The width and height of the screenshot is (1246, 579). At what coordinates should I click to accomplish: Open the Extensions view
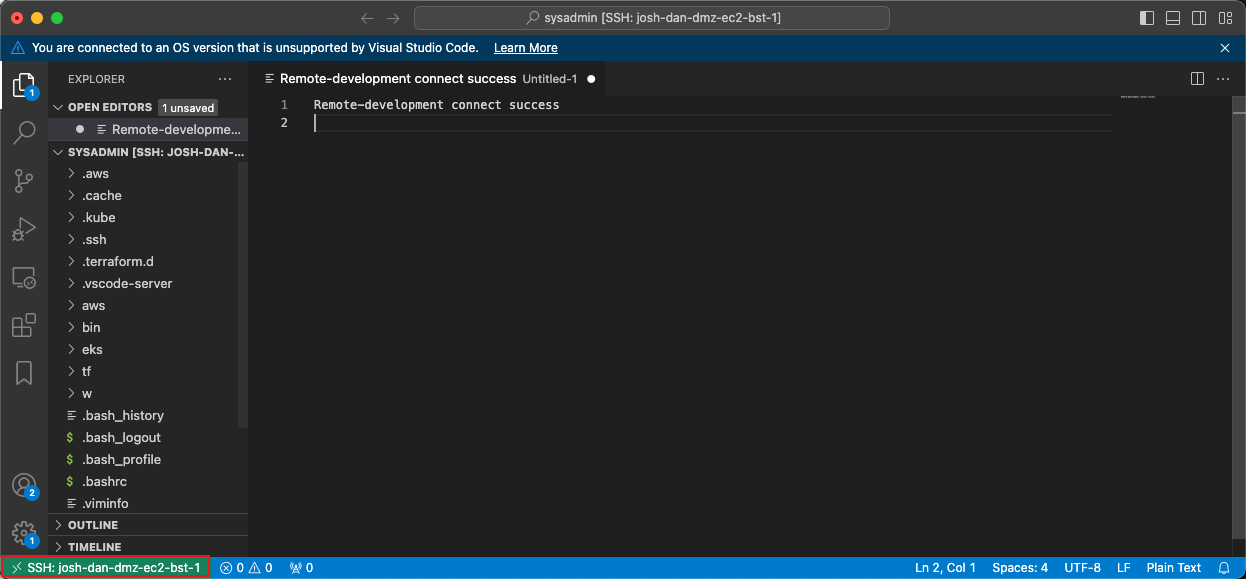click(x=24, y=325)
